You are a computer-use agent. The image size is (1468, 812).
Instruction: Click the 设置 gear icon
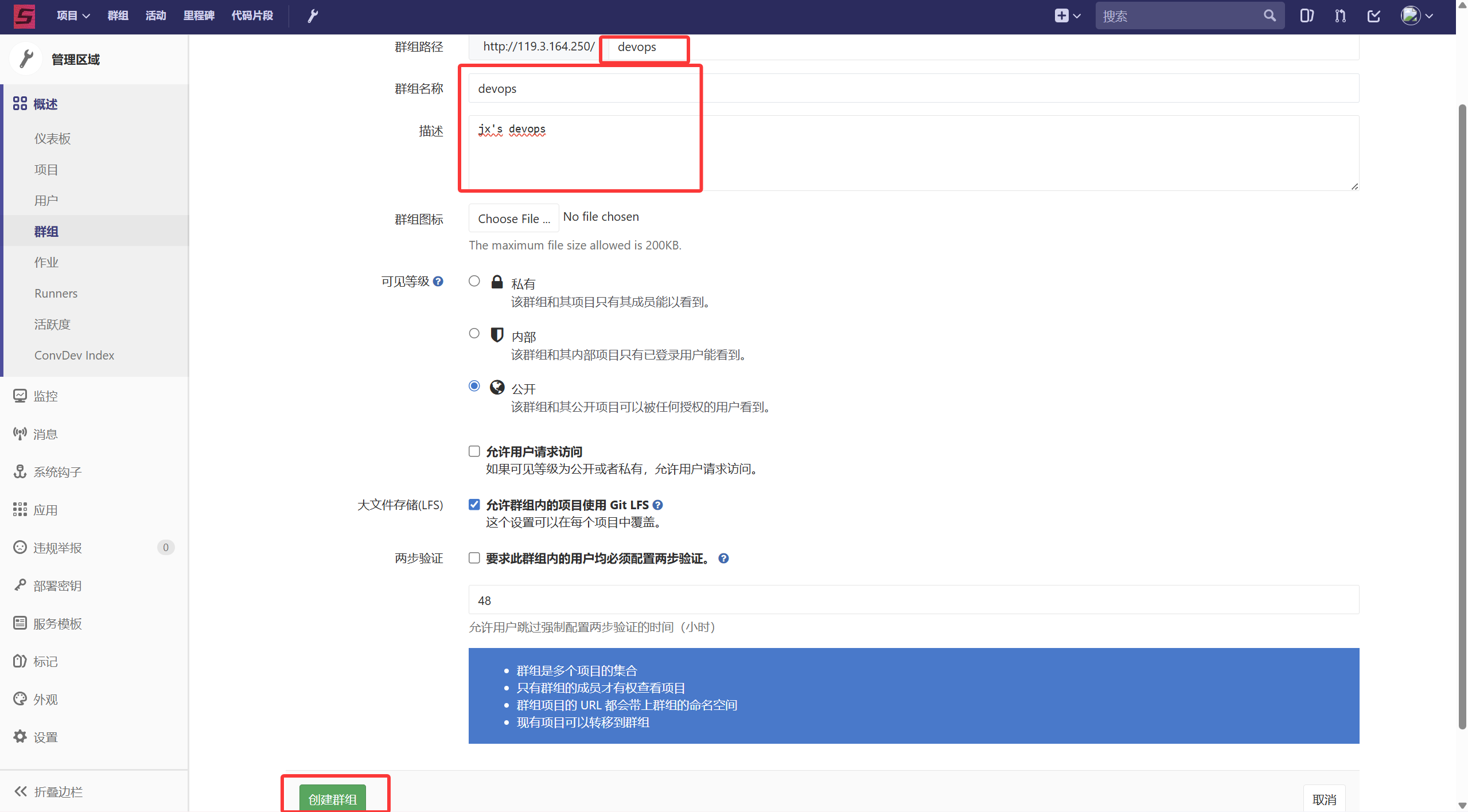(x=20, y=737)
